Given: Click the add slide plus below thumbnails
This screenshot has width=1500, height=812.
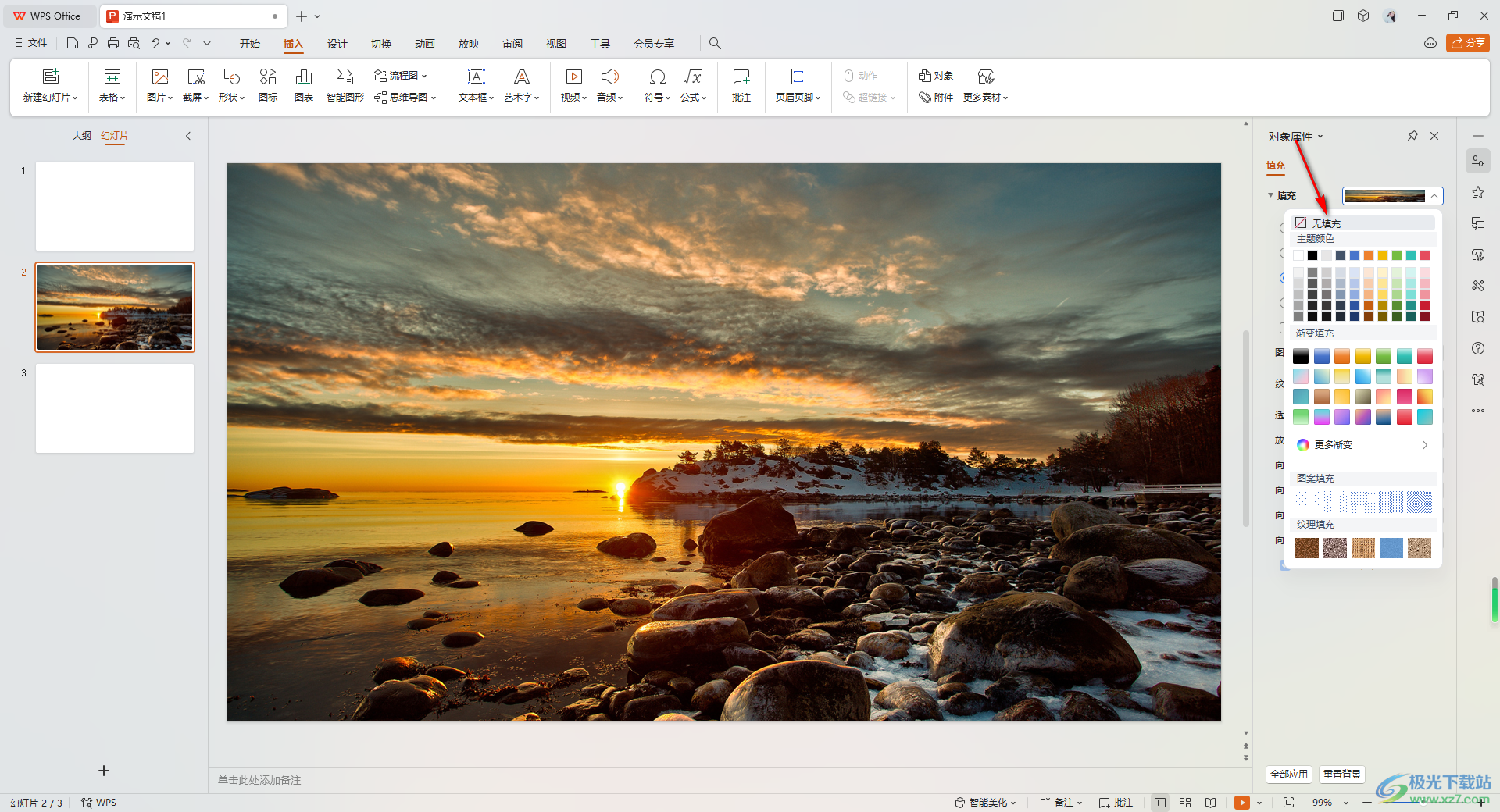Looking at the screenshot, I should [104, 771].
